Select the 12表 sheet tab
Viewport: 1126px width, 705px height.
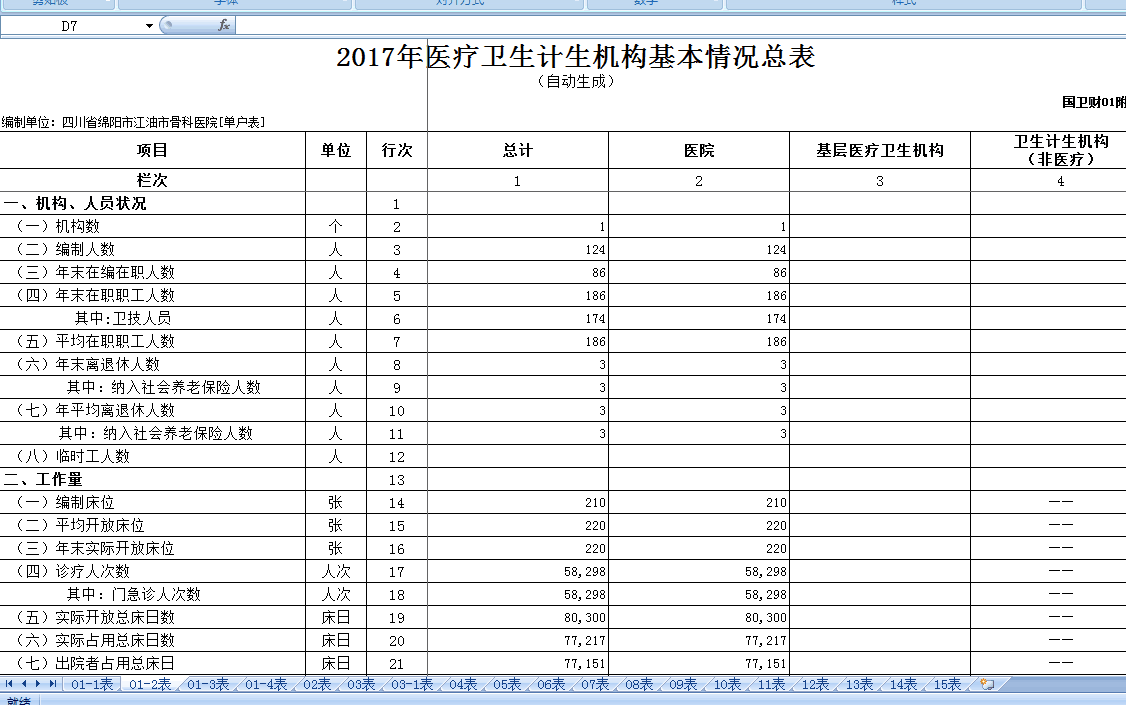tap(815, 684)
